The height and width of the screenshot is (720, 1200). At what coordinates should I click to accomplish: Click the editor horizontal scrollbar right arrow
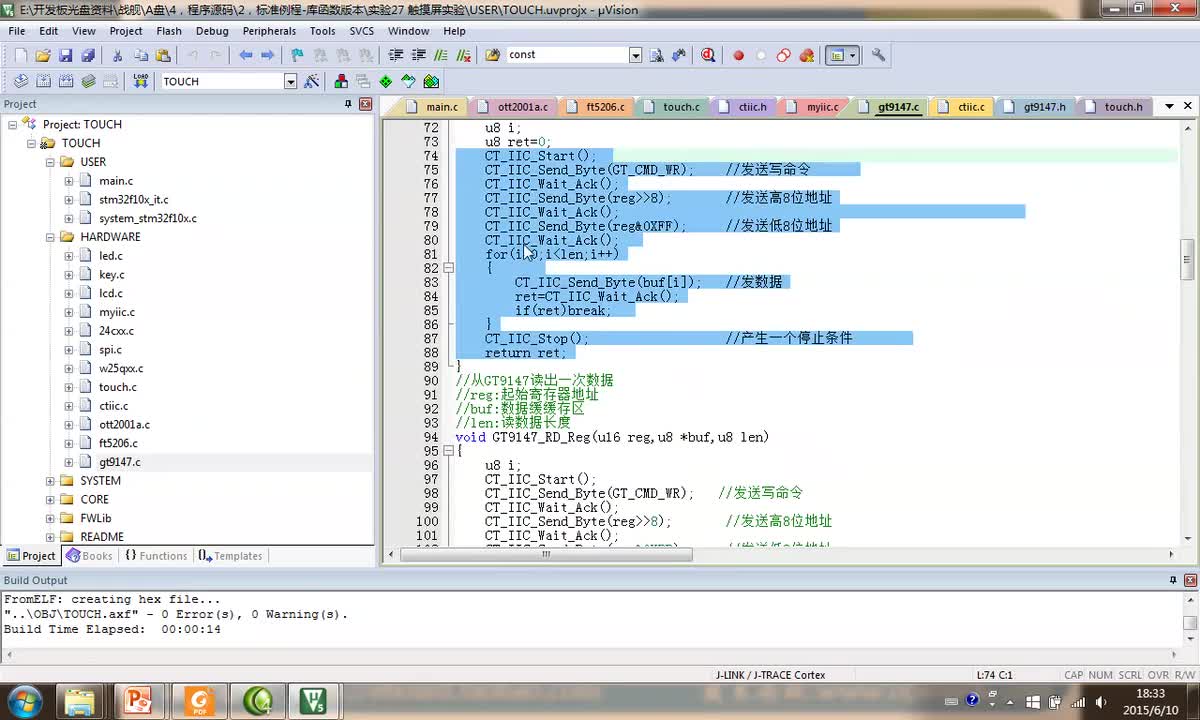pyautogui.click(x=1173, y=555)
